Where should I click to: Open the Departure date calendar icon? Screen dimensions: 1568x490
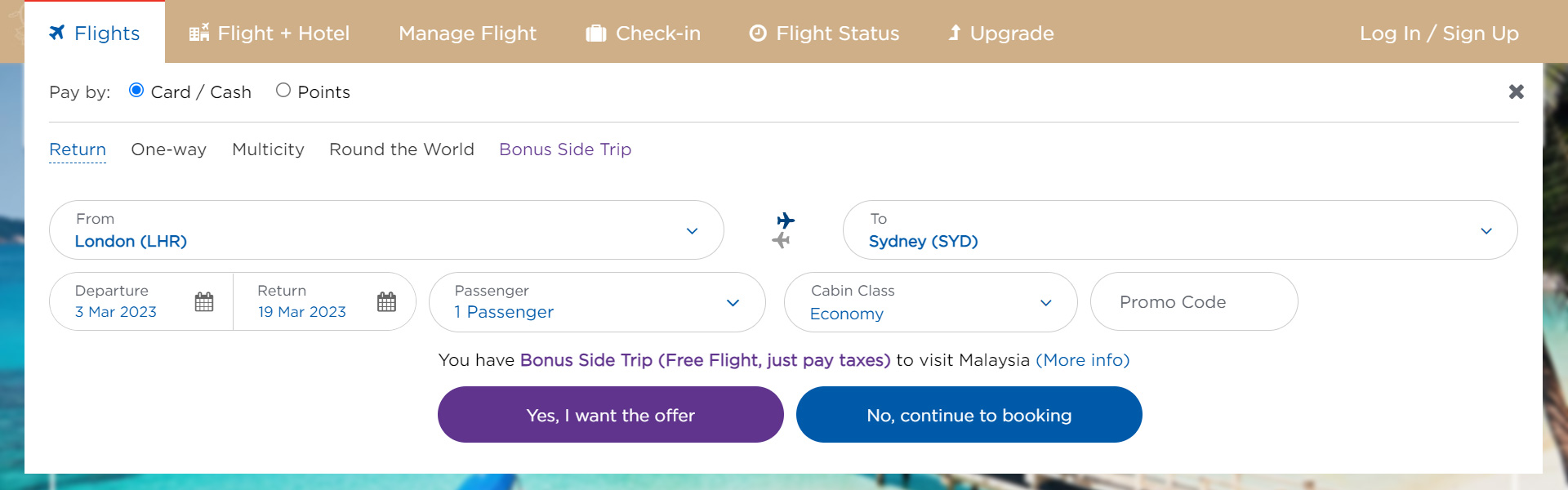tap(204, 302)
